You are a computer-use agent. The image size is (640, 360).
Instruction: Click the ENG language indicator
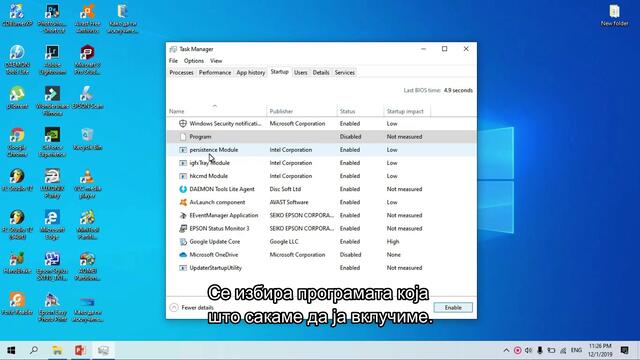[x=576, y=350]
